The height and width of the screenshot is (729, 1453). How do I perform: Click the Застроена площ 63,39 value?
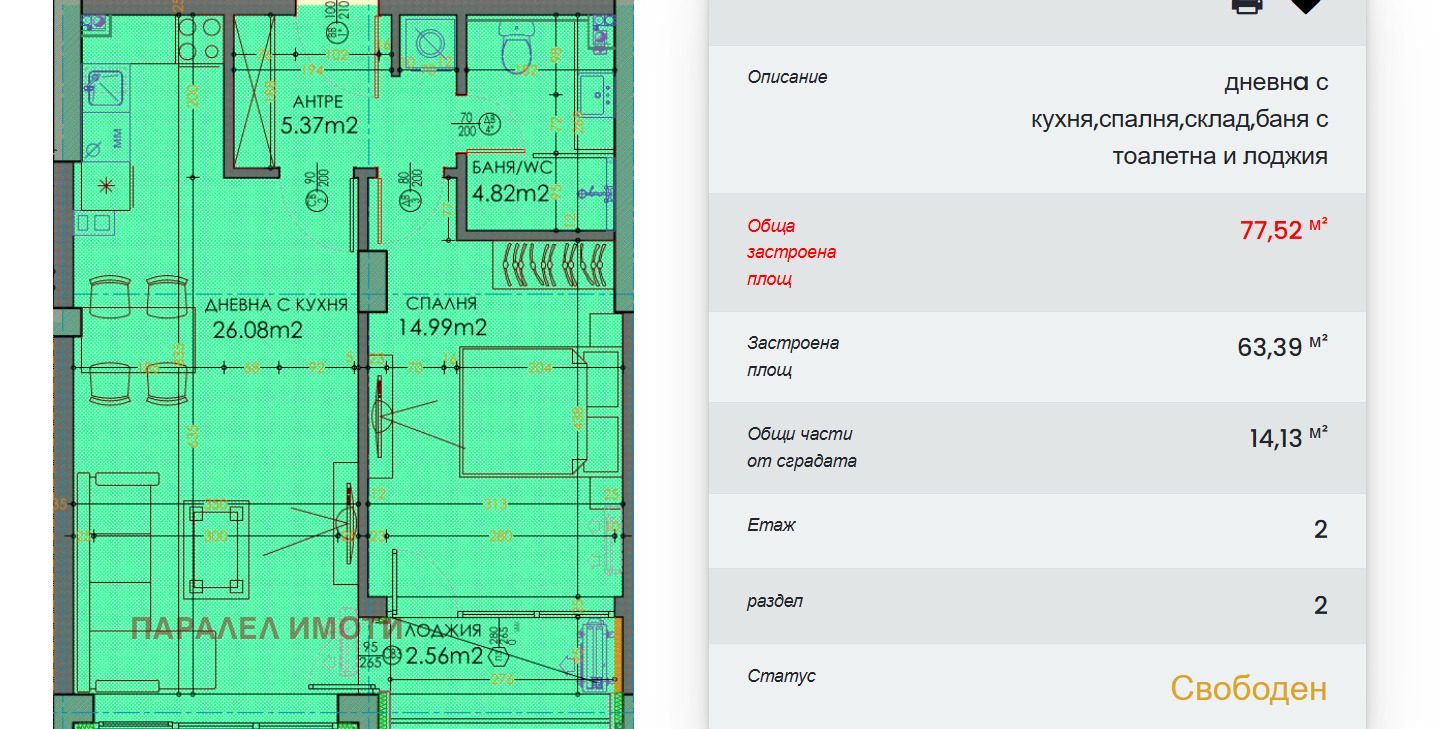point(1269,348)
